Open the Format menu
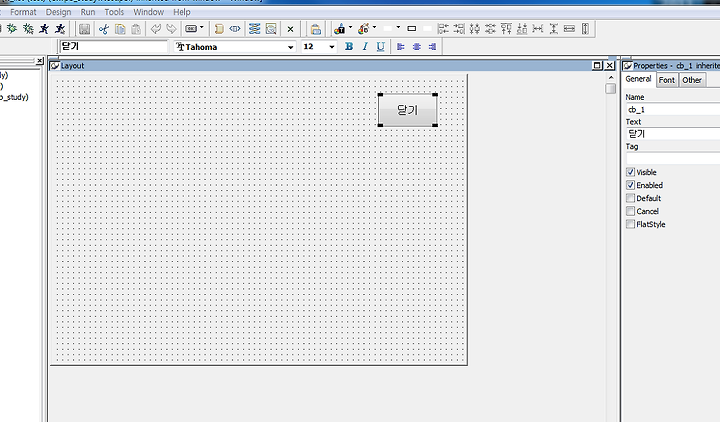The height and width of the screenshot is (422, 720). click(23, 12)
